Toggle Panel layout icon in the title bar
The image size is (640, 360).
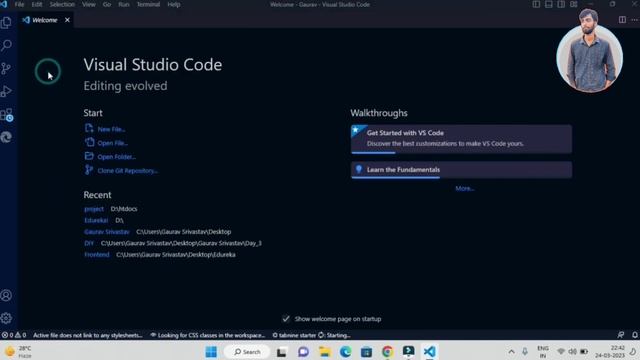coord(549,4)
